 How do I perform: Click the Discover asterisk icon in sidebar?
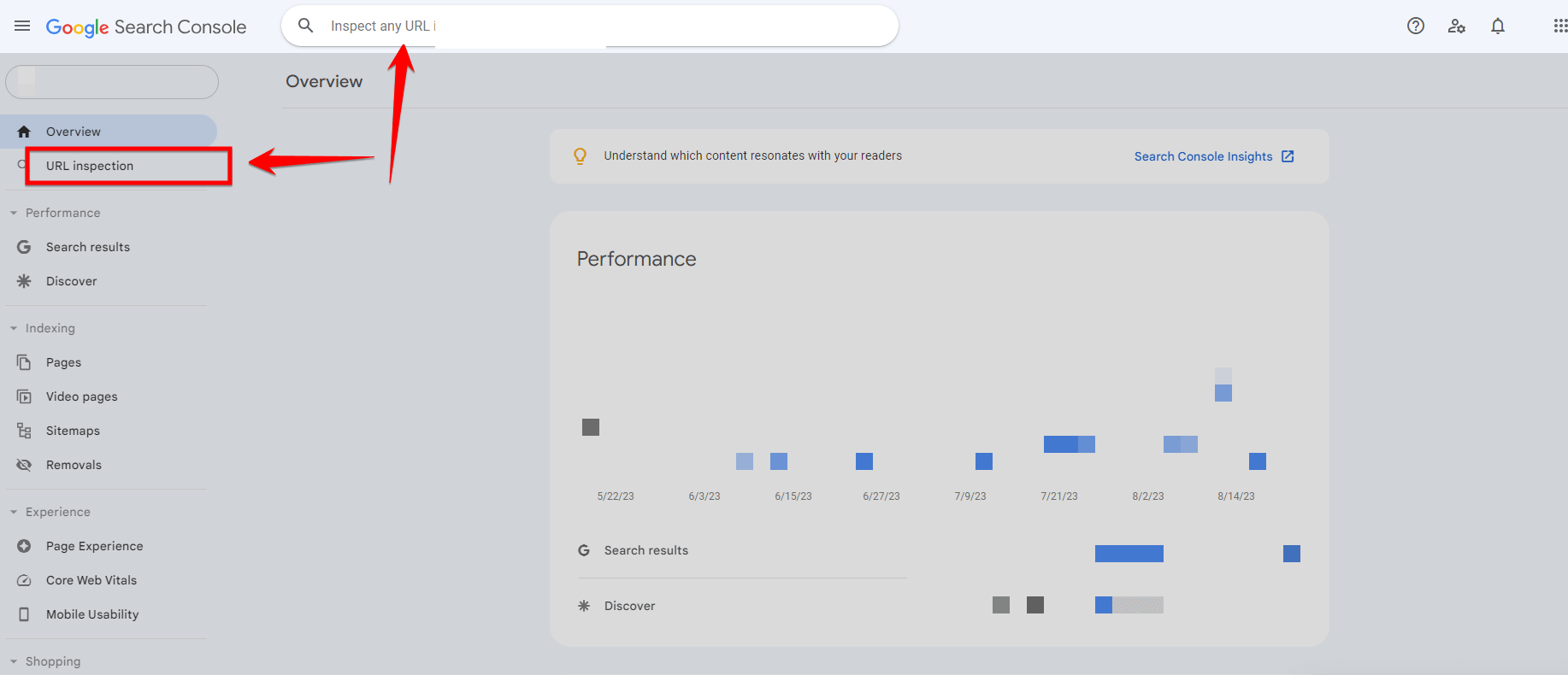(x=24, y=281)
